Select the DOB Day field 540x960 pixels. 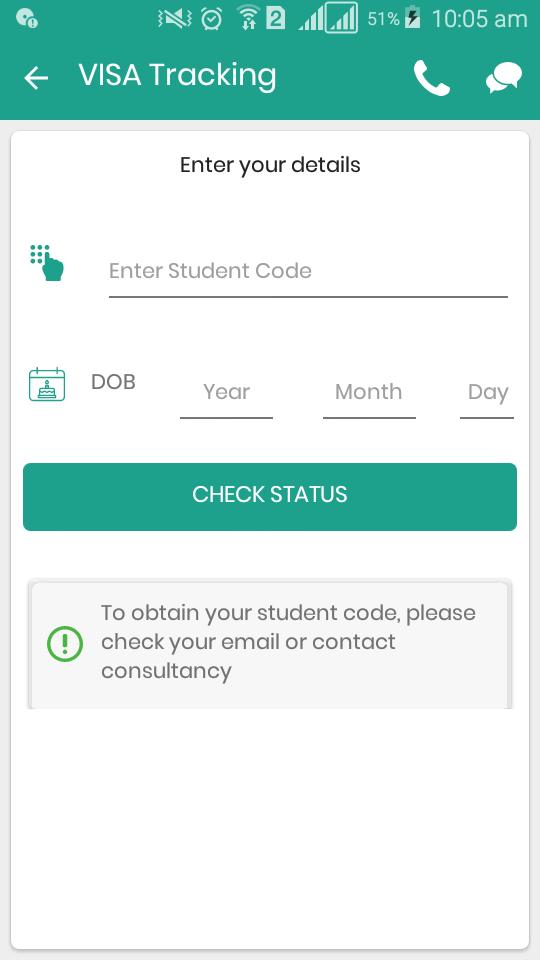pos(487,392)
